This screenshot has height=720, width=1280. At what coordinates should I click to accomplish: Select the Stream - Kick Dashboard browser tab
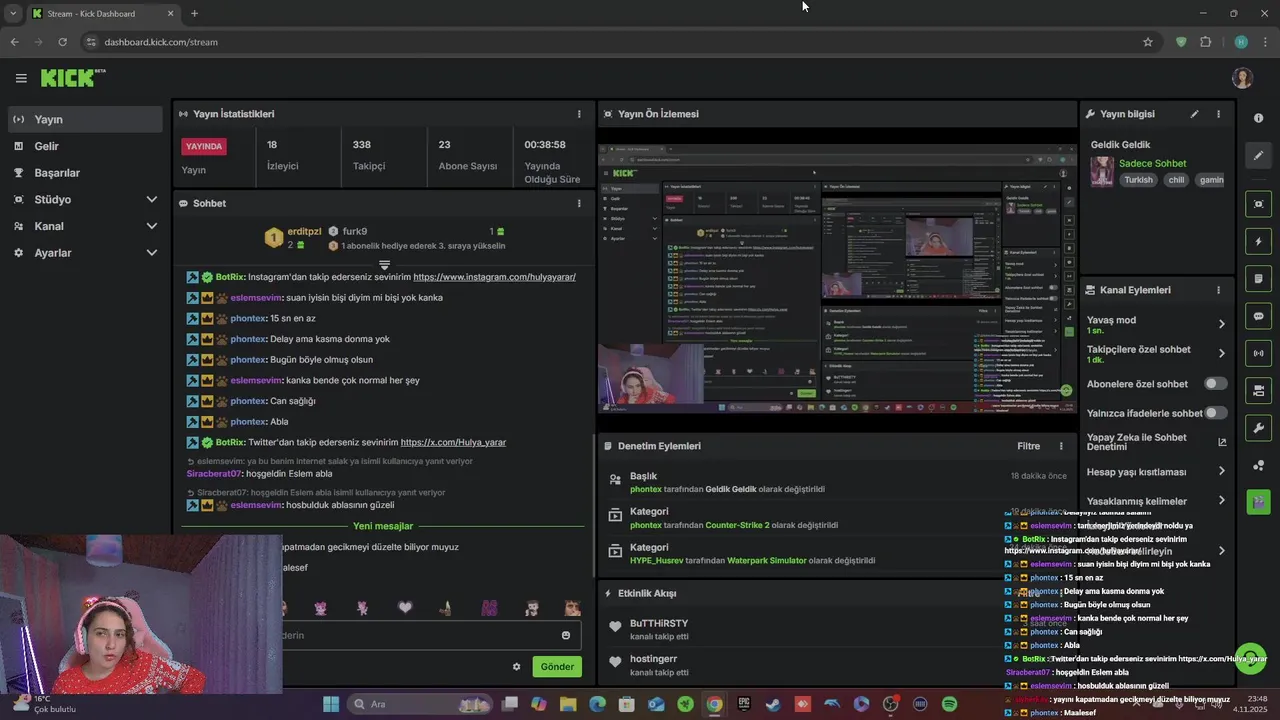[x=102, y=13]
